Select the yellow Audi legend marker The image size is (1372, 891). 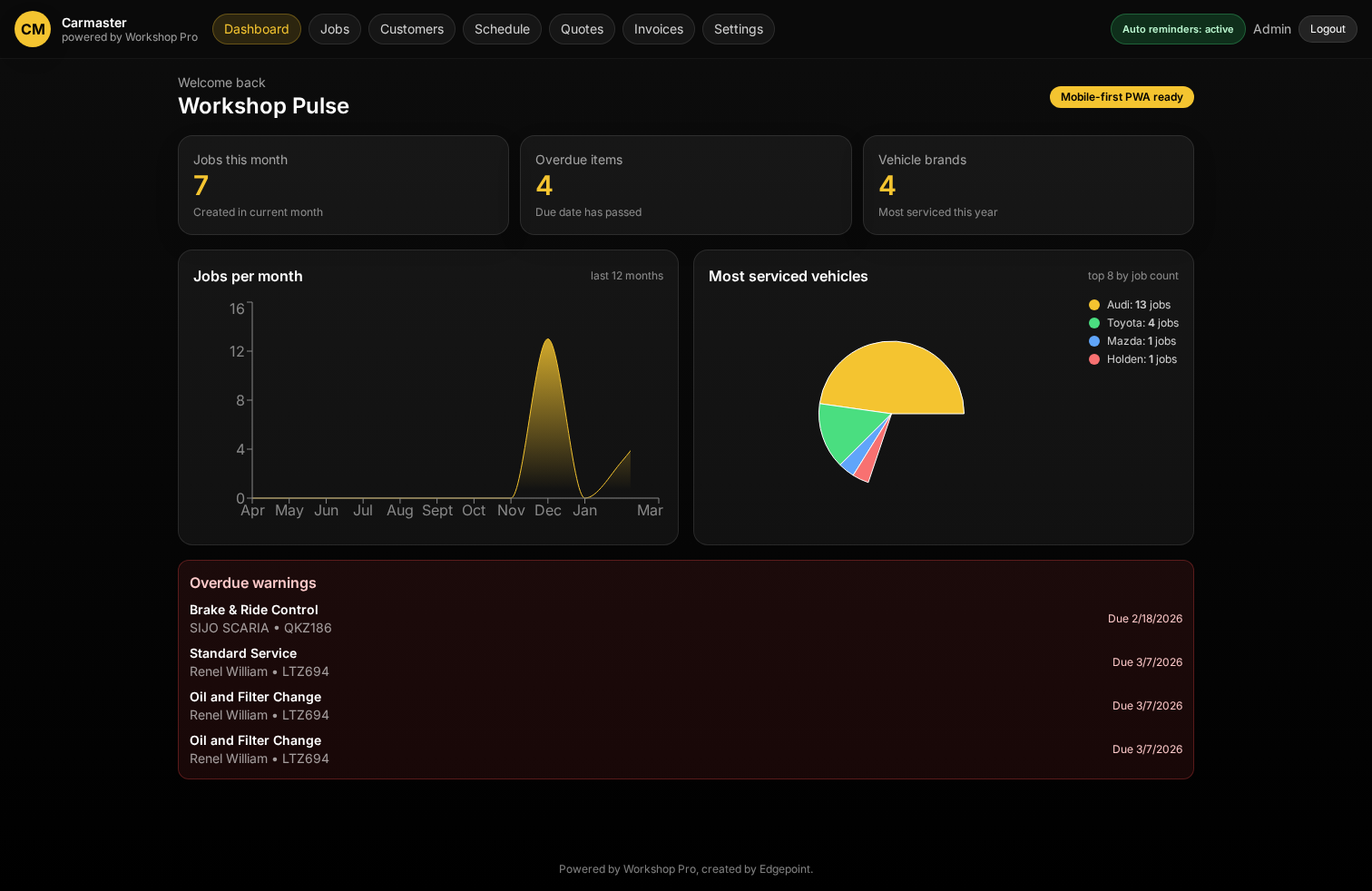tap(1093, 305)
